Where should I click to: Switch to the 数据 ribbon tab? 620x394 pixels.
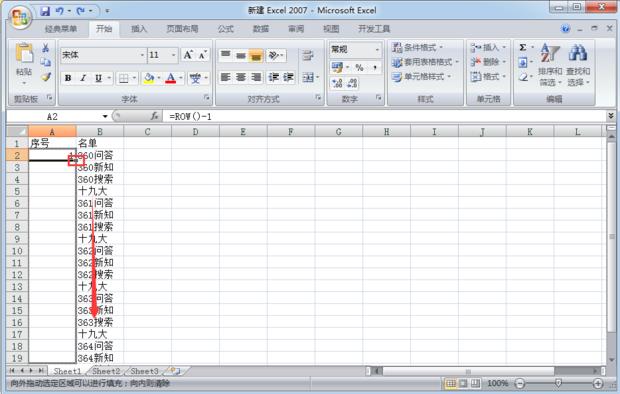pyautogui.click(x=261, y=29)
